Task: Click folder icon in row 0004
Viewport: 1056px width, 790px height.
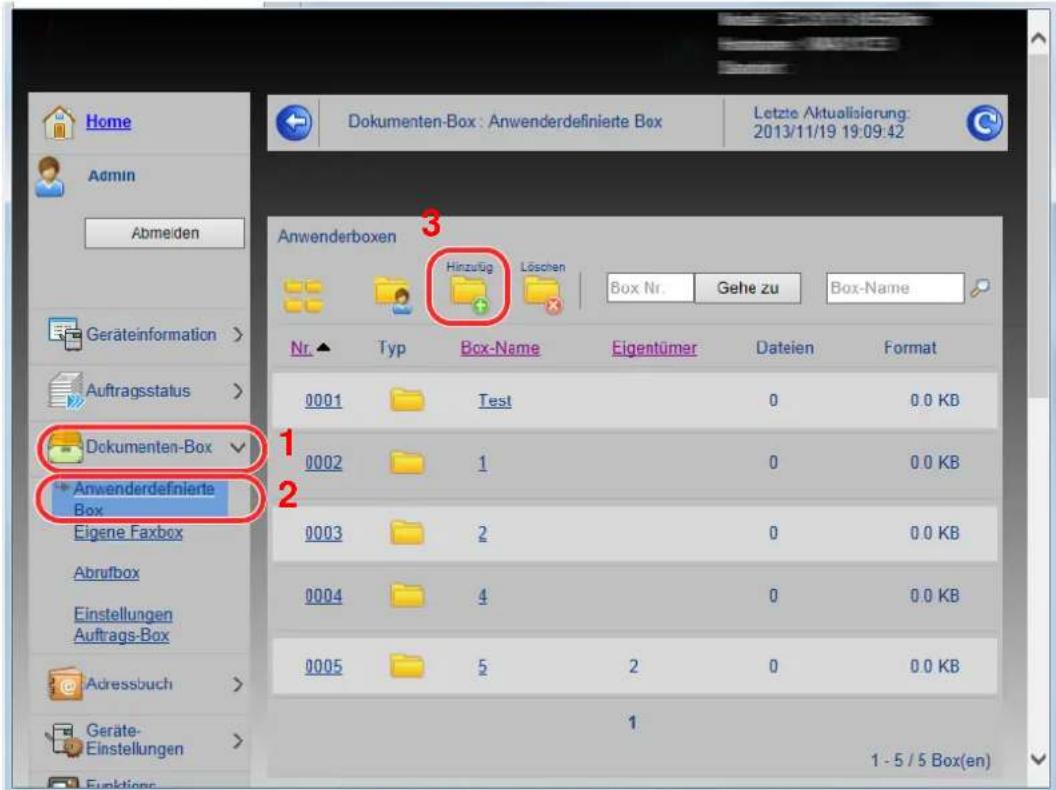Action: point(407,595)
